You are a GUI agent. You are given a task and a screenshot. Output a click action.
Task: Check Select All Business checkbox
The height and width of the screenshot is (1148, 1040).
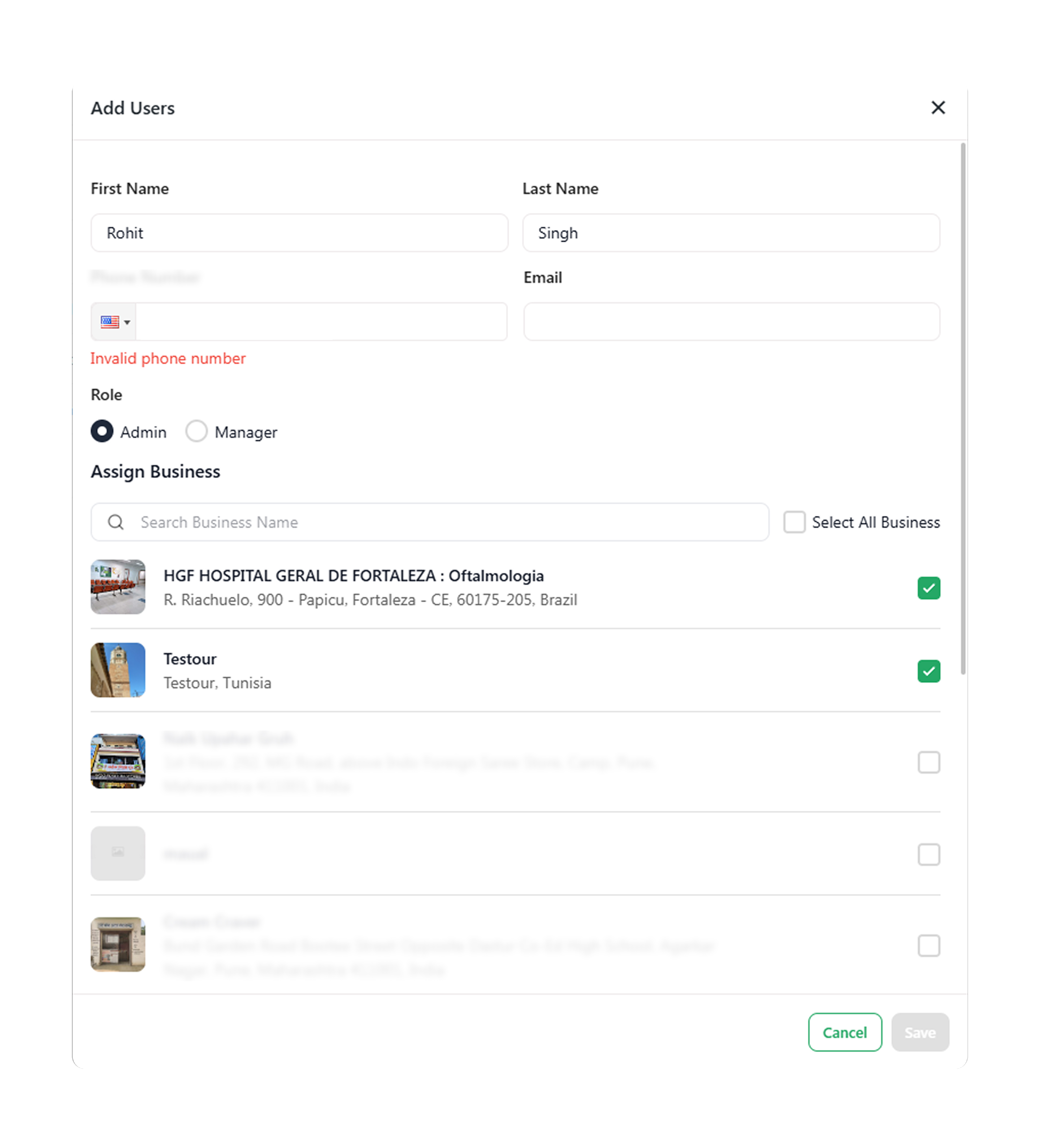pyautogui.click(x=794, y=522)
